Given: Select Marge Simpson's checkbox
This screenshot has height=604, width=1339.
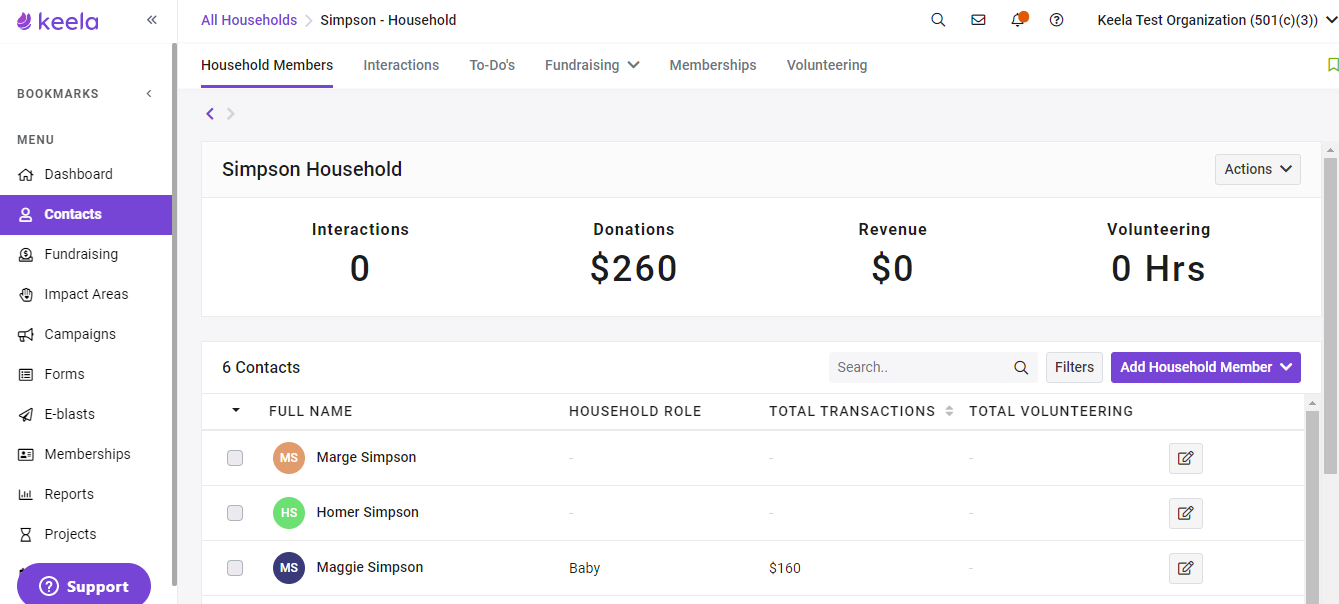Looking at the screenshot, I should pyautogui.click(x=235, y=458).
